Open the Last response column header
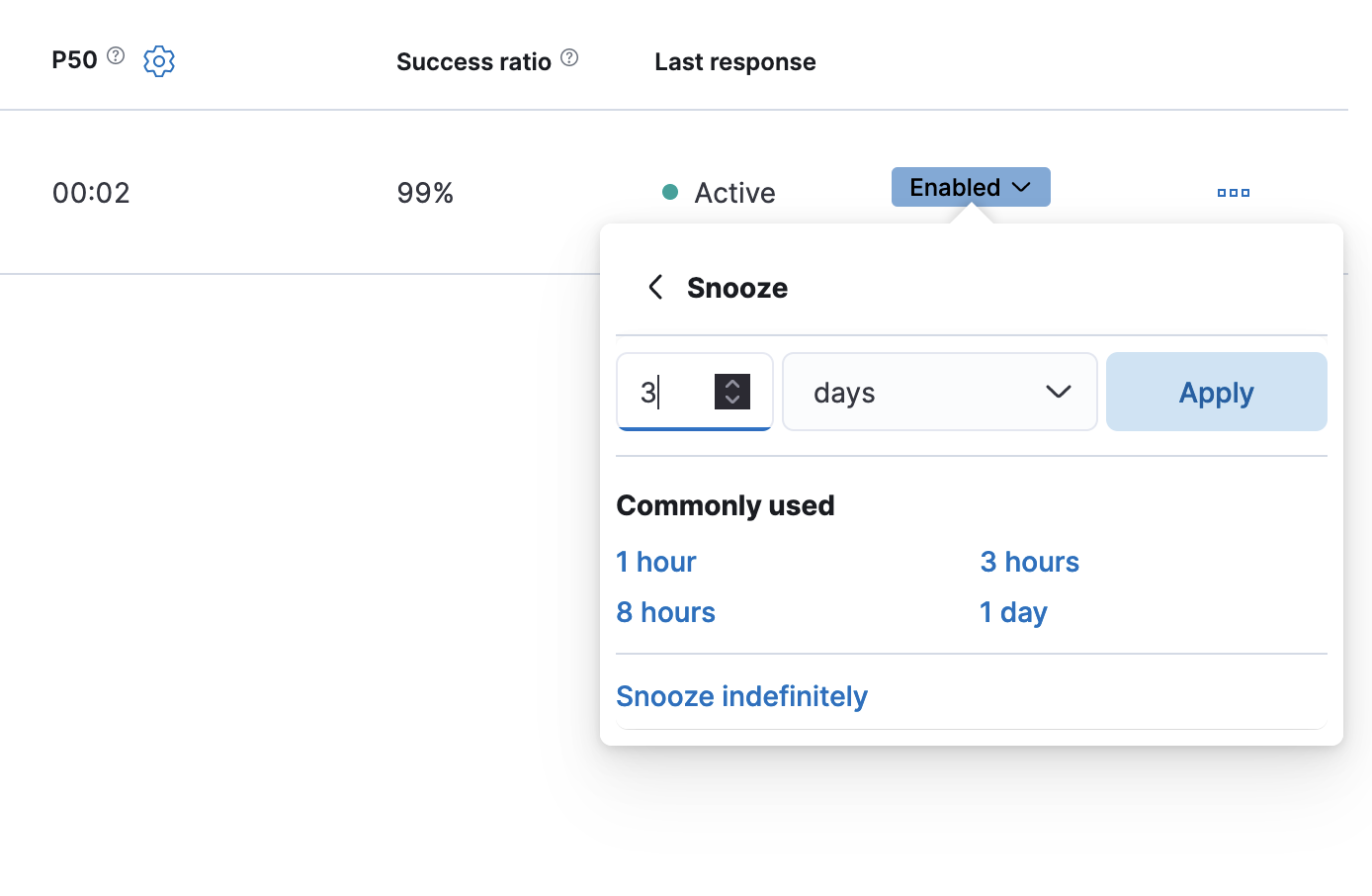Screen dimensions: 1372x896 (x=734, y=61)
